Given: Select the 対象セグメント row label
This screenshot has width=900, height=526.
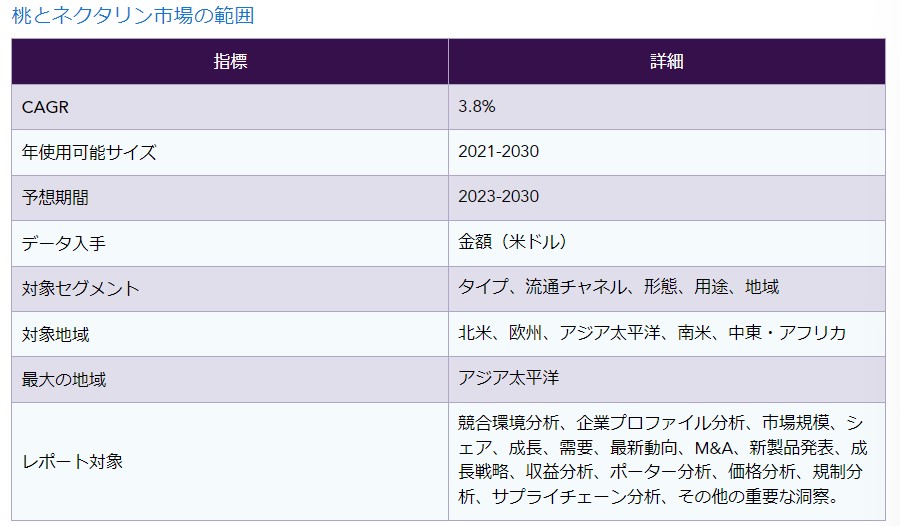Looking at the screenshot, I should (80, 289).
